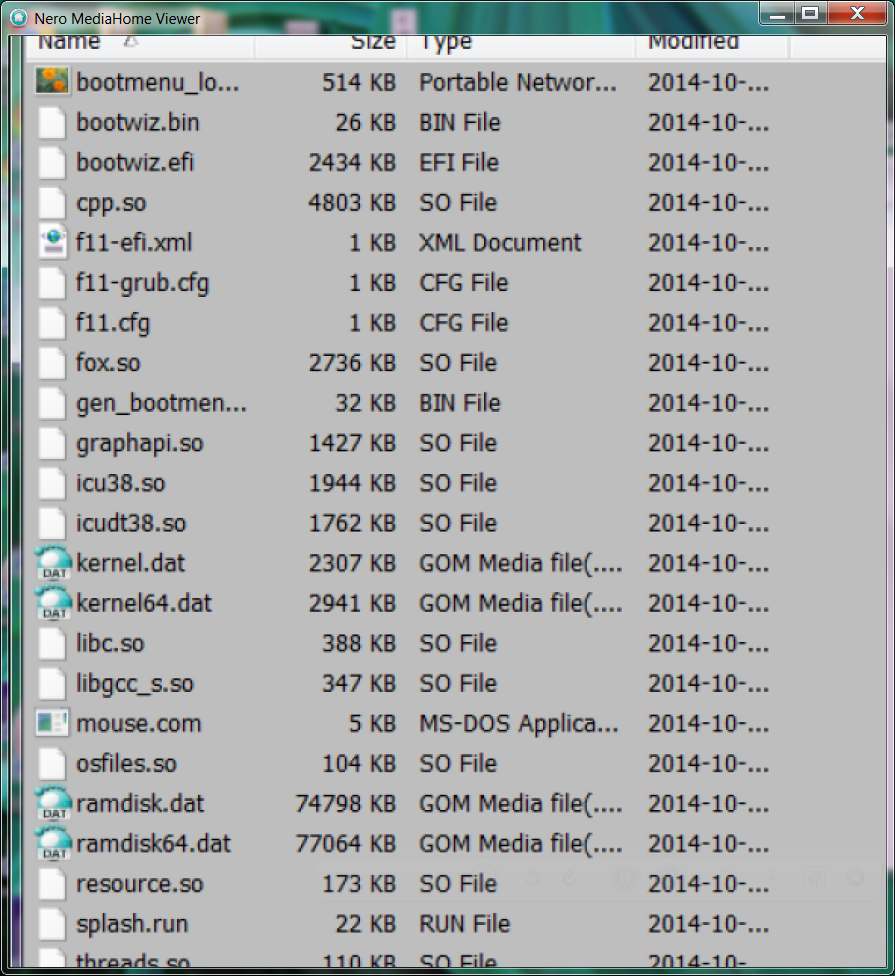Viewport: 895px width, 976px height.
Task: Click the f11.cfg file icon
Action: 52,322
